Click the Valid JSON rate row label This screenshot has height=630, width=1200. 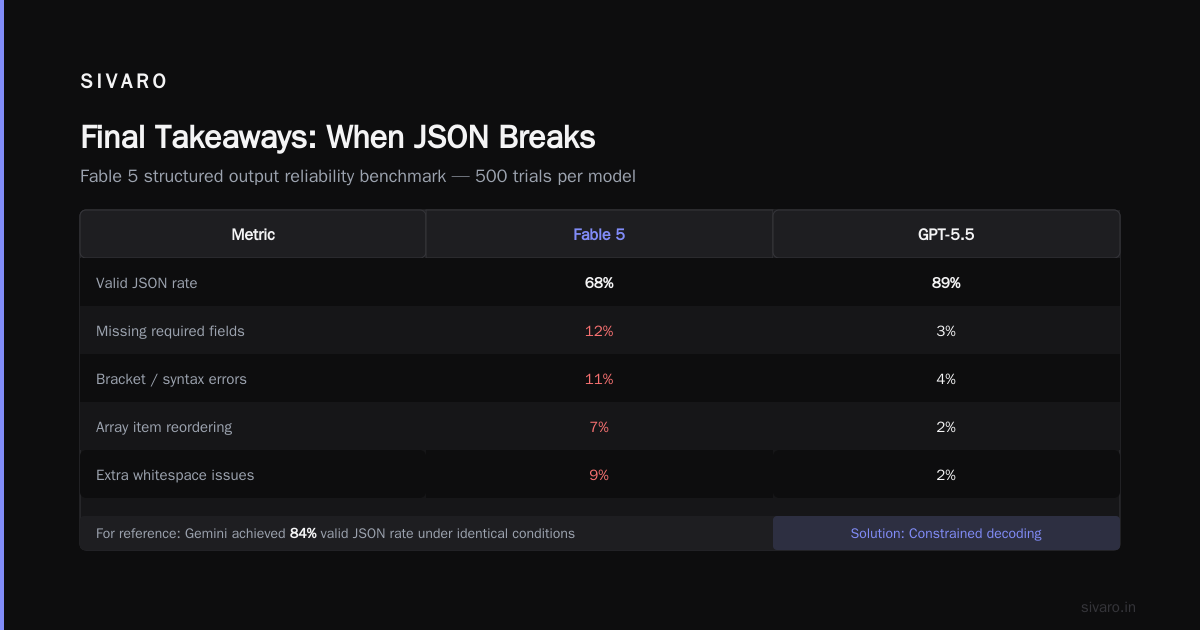(147, 283)
